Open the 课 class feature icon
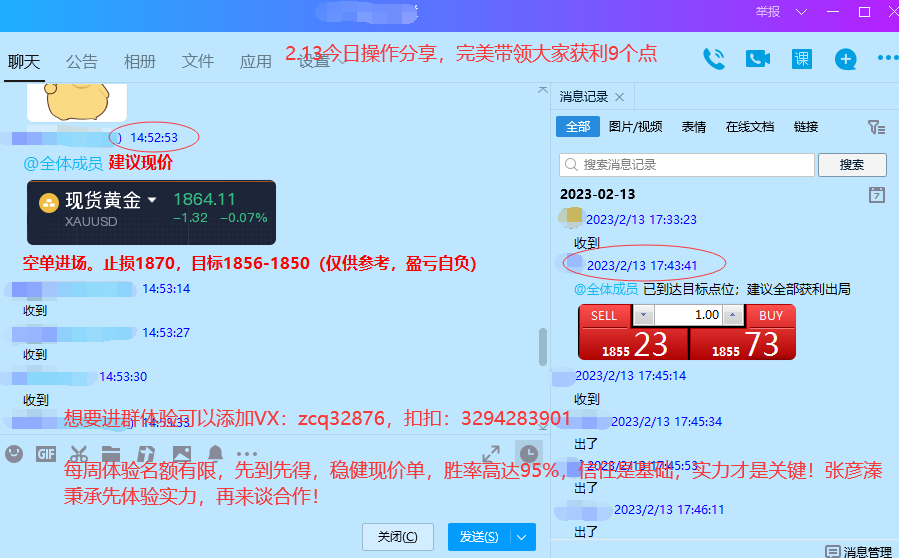The height and width of the screenshot is (558, 899). [802, 58]
